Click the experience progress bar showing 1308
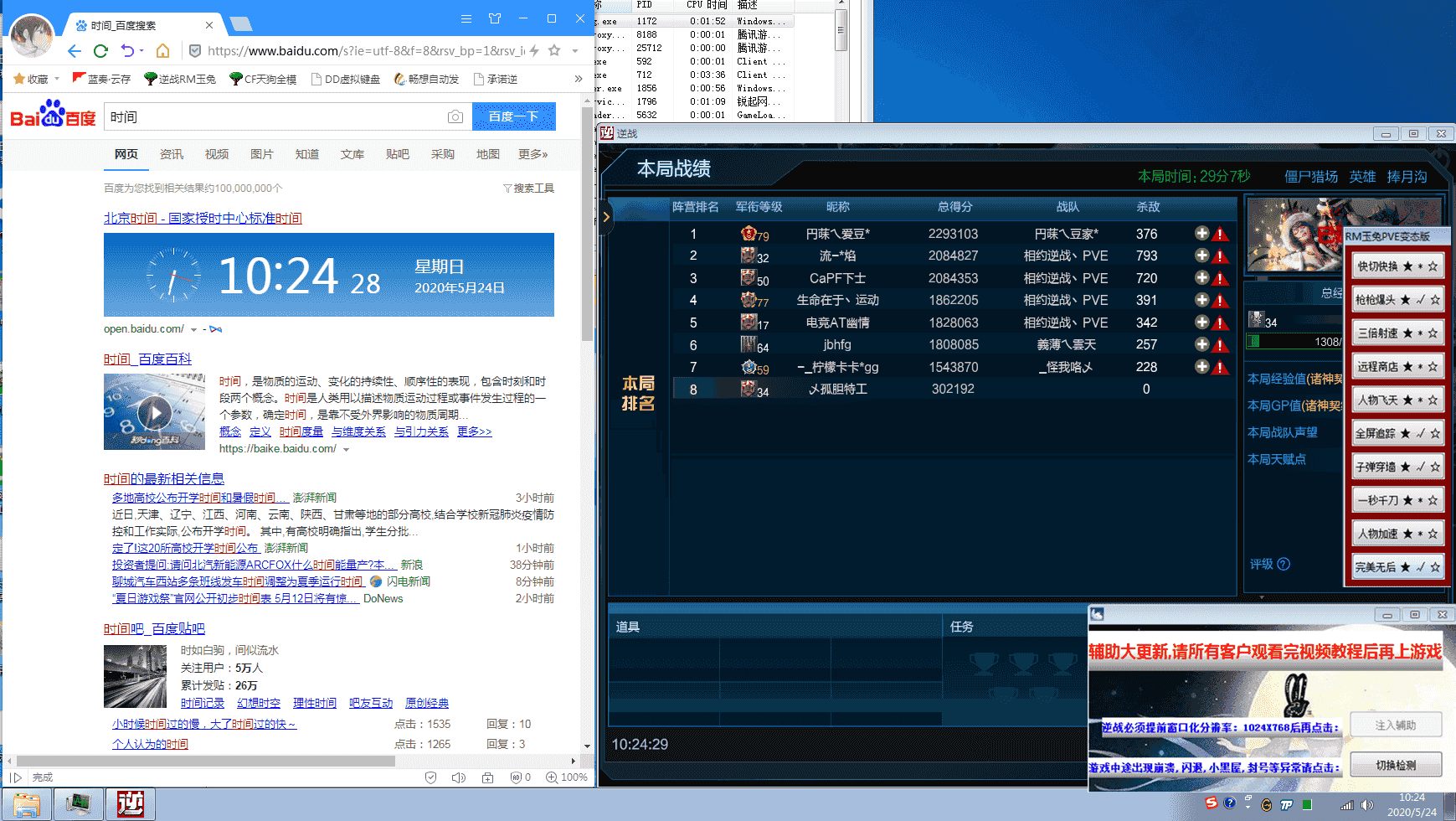This screenshot has width=1456, height=821. pyautogui.click(x=1294, y=342)
